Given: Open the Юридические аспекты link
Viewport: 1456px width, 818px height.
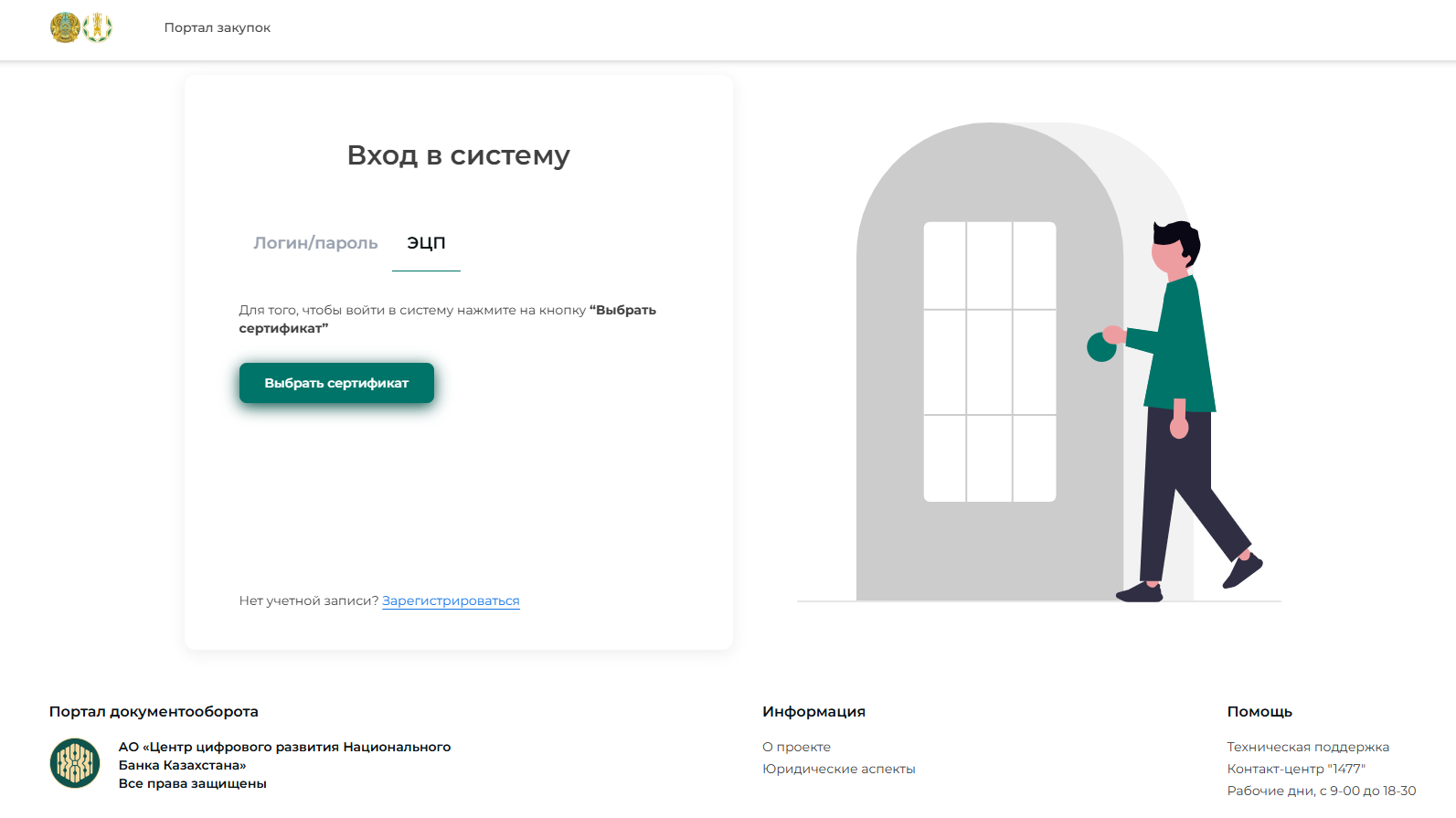Looking at the screenshot, I should (838, 769).
